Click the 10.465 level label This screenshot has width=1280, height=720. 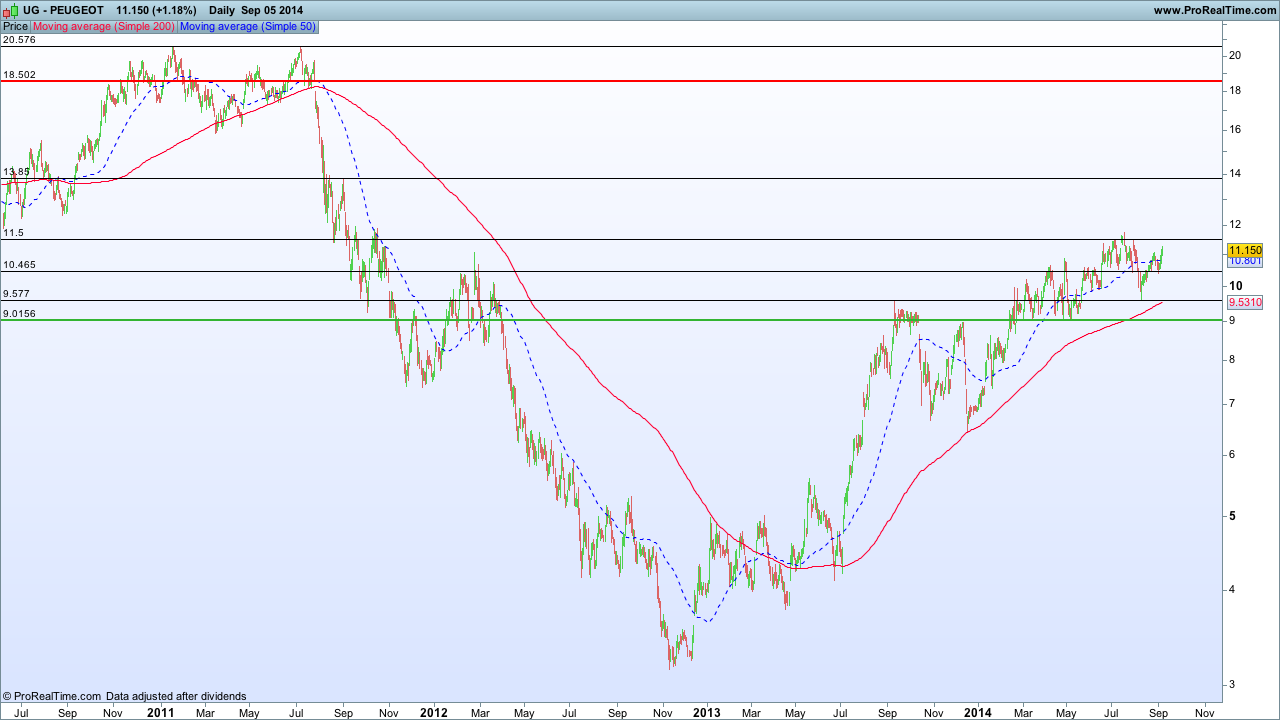(x=19, y=265)
